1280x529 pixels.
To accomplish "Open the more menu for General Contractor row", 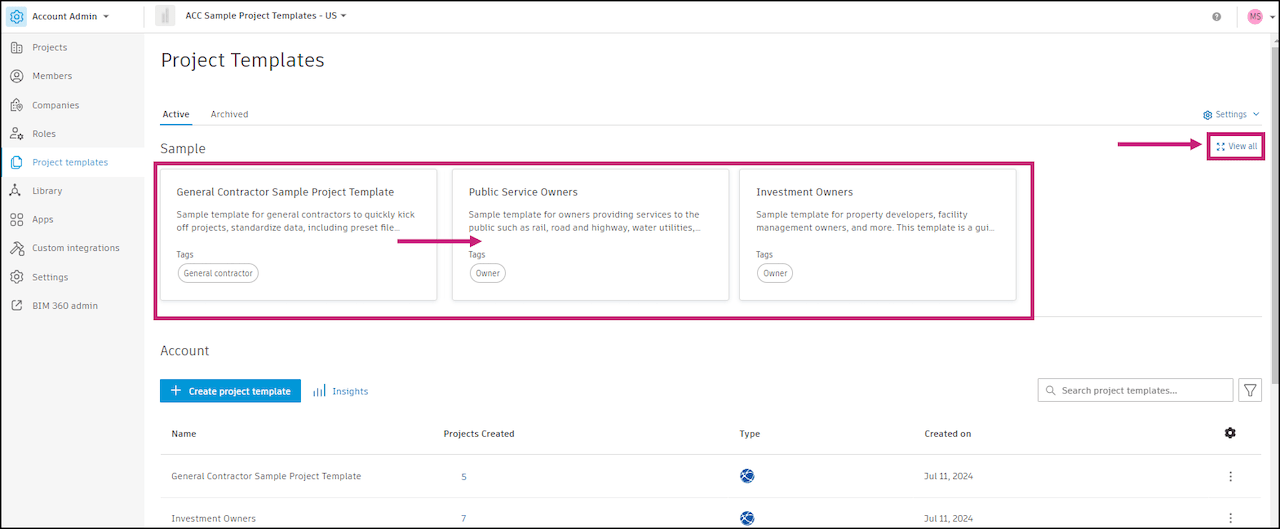I will (x=1230, y=477).
